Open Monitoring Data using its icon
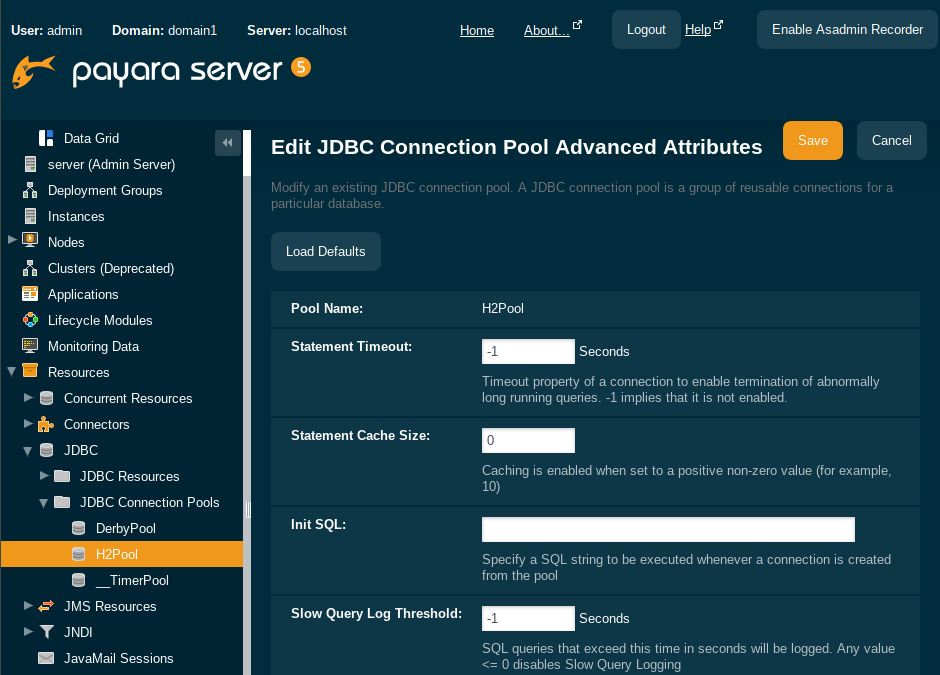 [x=28, y=346]
